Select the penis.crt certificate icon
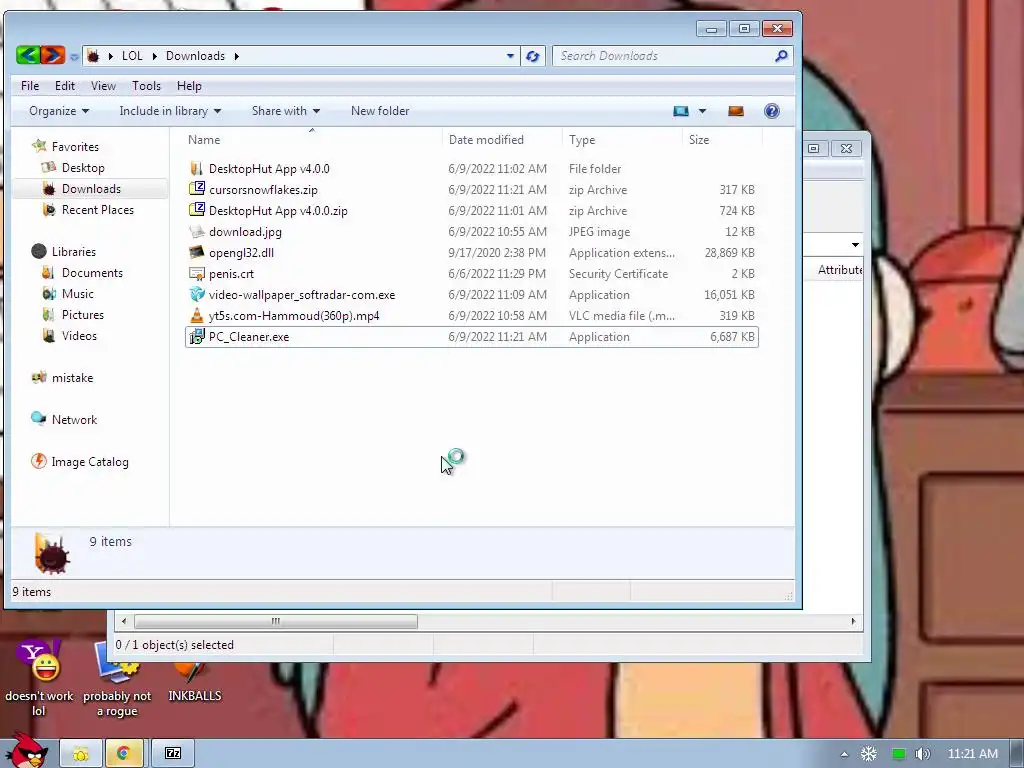Viewport: 1024px width, 768px height. 197,274
